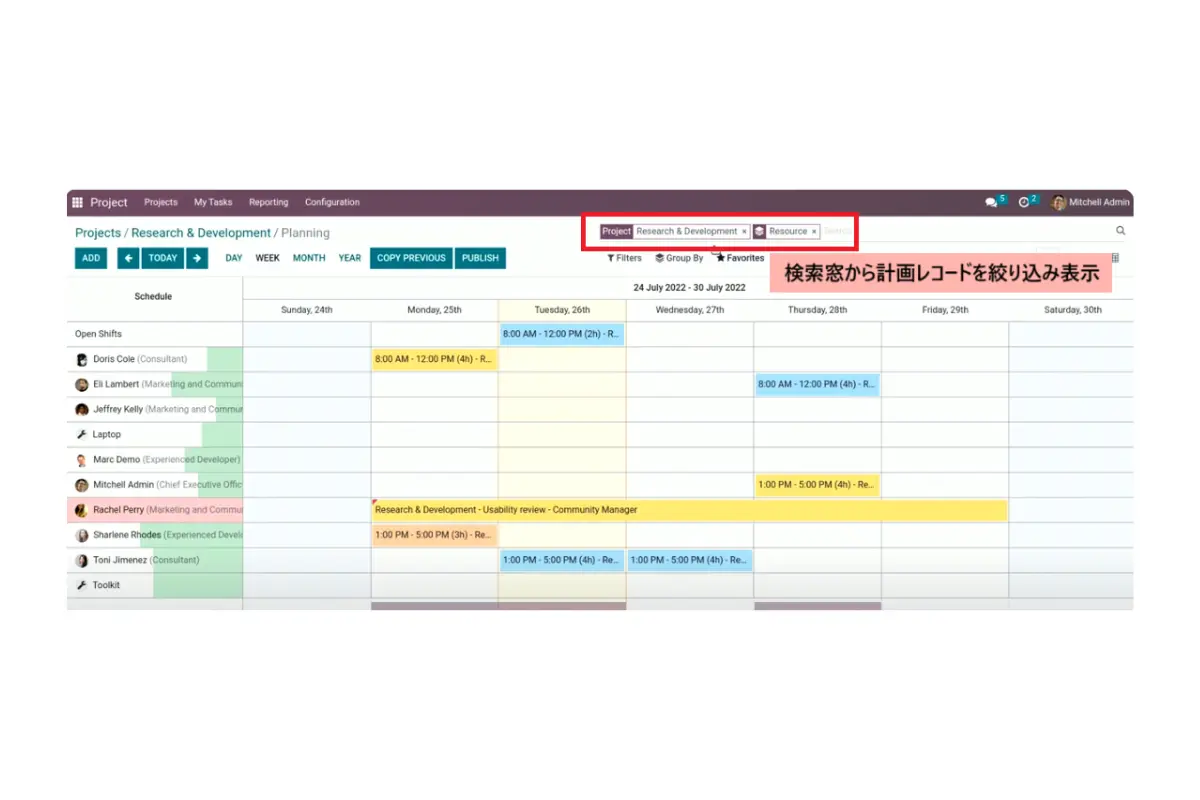Open the My Tasks menu
Image resolution: width=1200 pixels, height=800 pixels.
coord(213,202)
